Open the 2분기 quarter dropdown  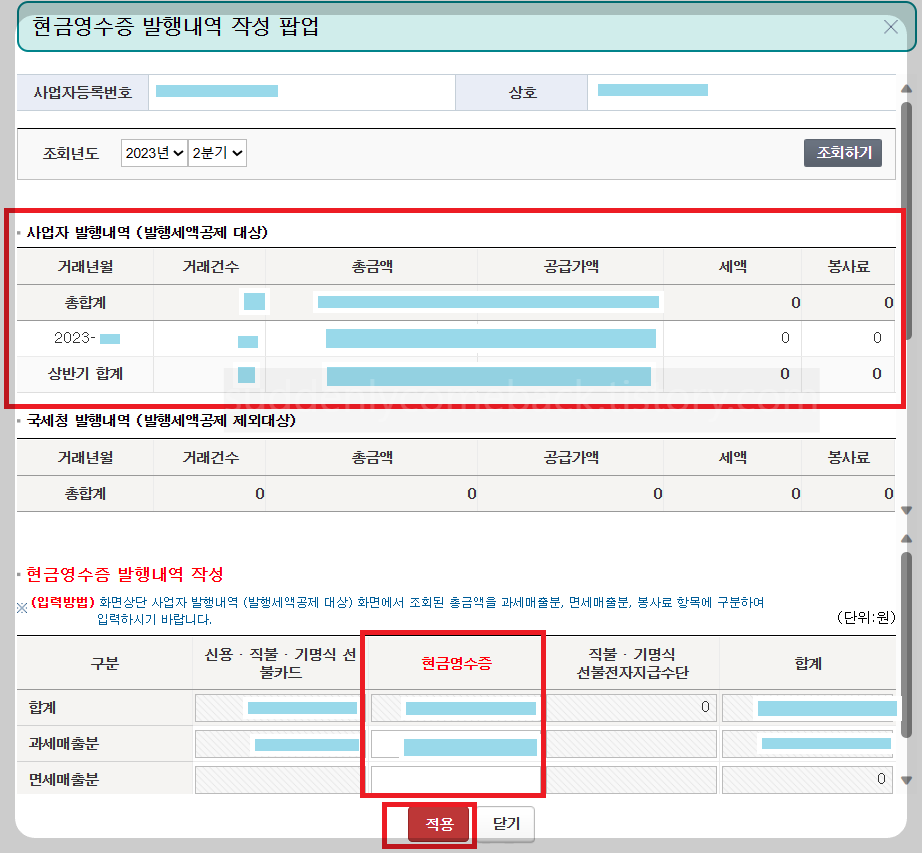point(217,153)
